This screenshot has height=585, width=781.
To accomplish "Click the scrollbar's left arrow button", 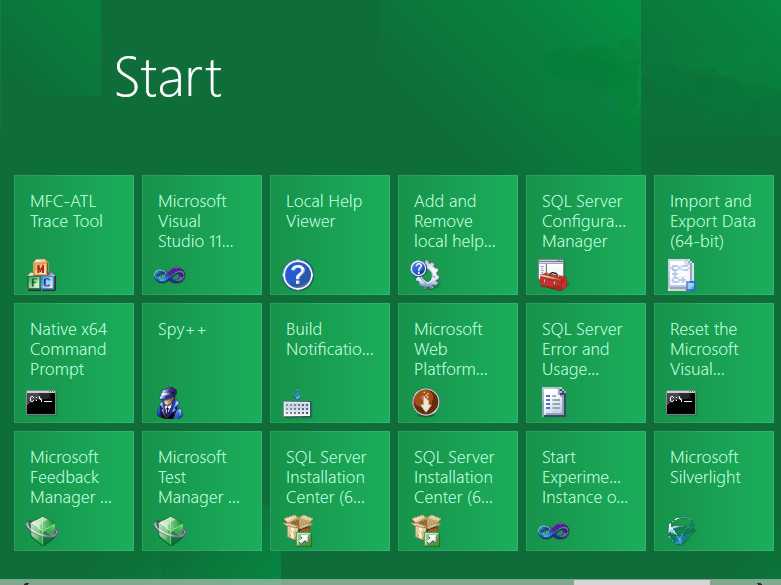I will pos(25,582).
